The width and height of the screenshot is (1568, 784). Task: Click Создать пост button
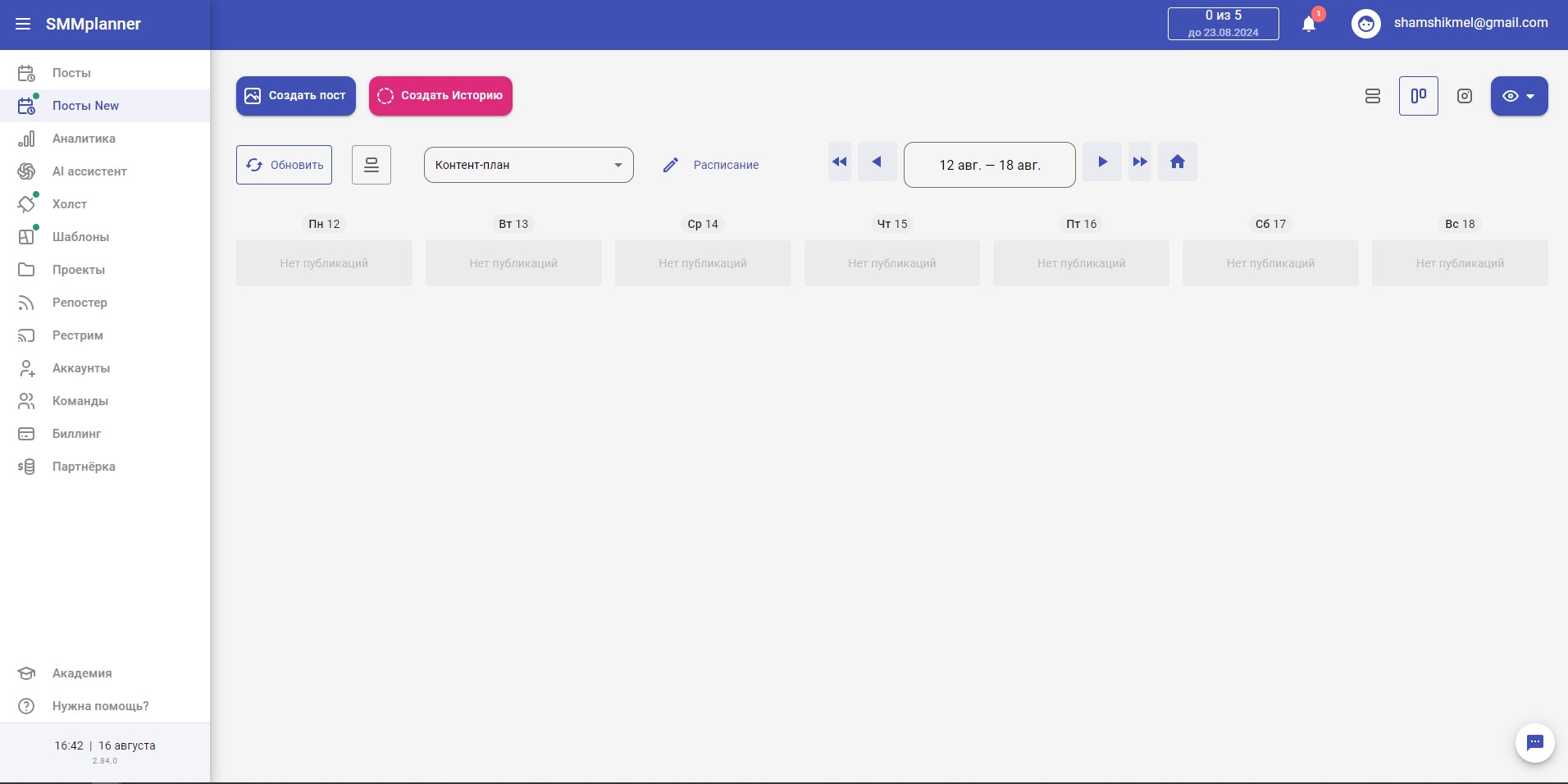[296, 96]
